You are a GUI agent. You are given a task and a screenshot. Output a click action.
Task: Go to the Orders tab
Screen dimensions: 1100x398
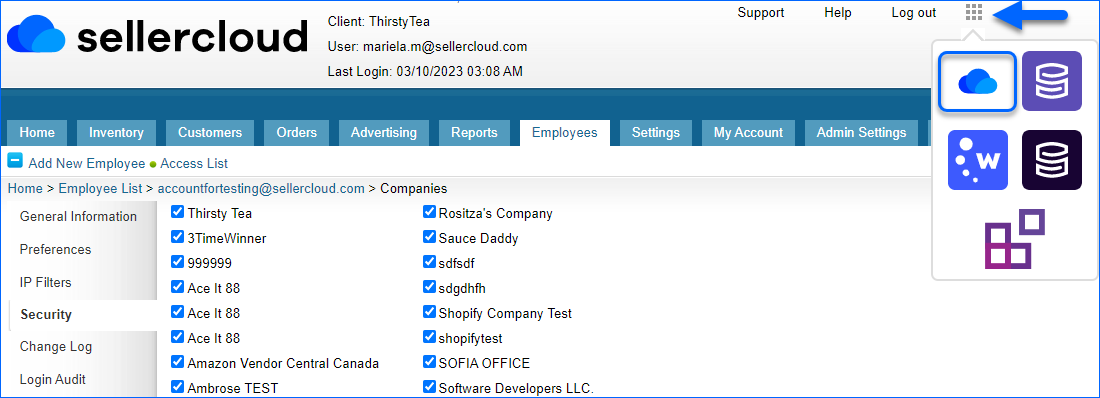297,133
